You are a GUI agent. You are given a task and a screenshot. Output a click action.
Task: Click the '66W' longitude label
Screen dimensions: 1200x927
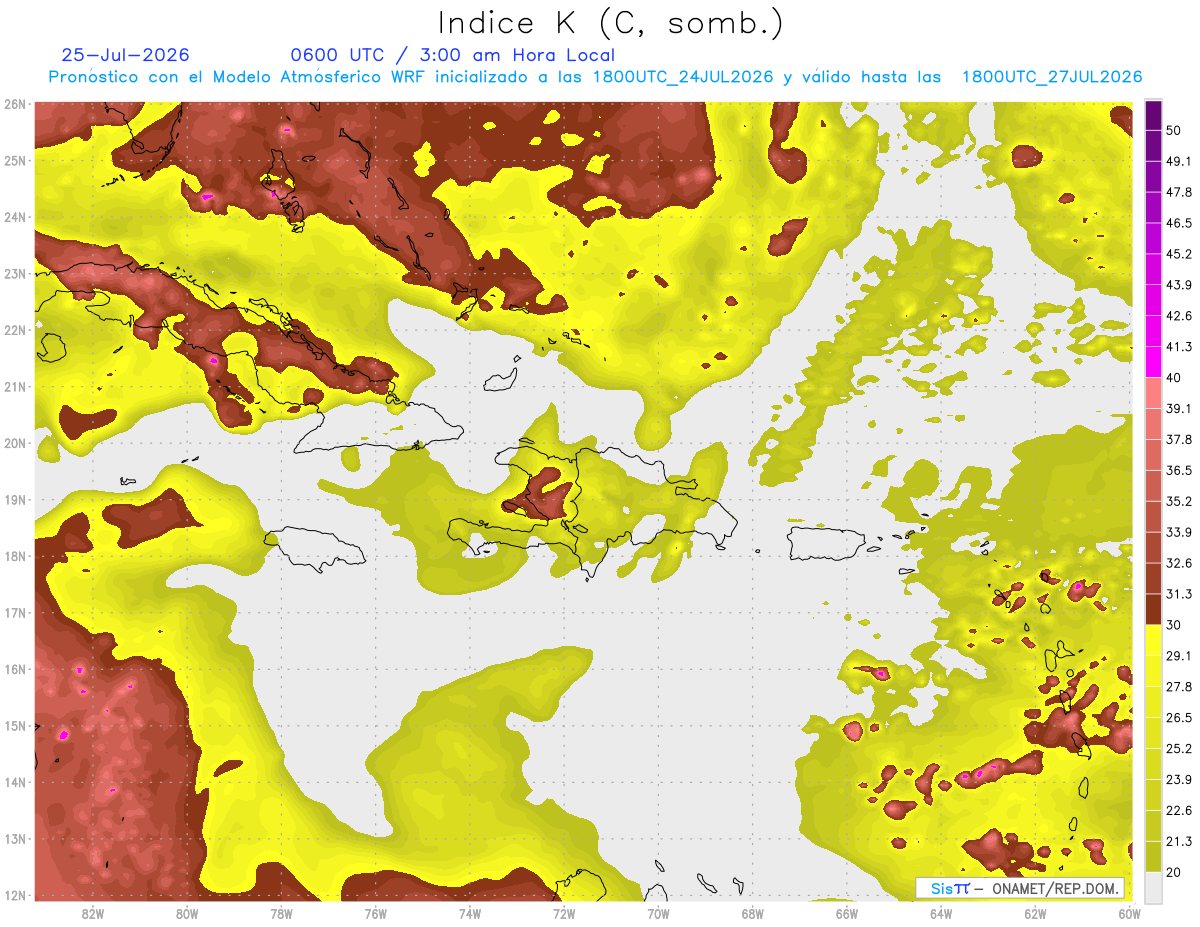click(846, 914)
